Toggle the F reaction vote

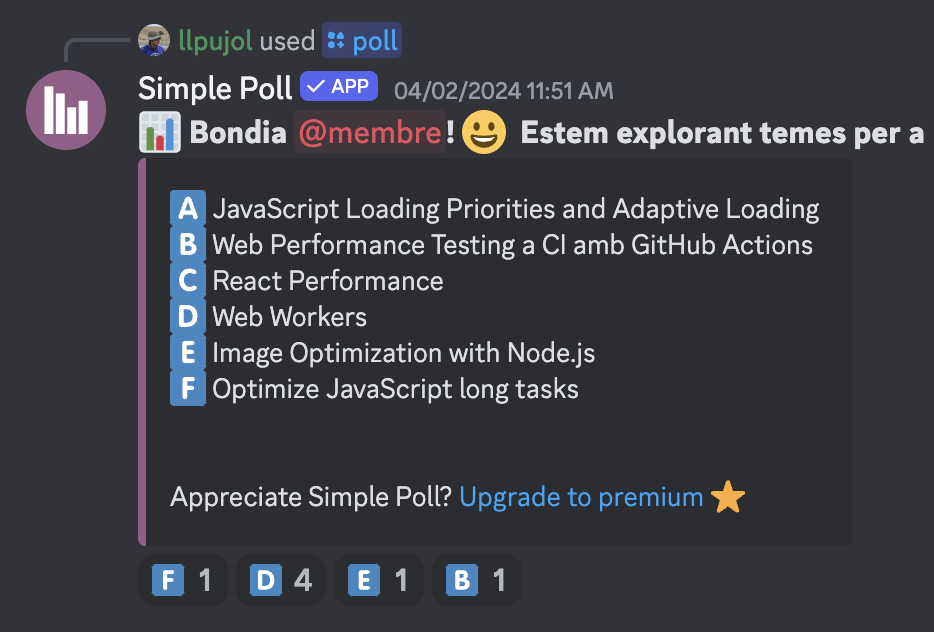(x=181, y=580)
